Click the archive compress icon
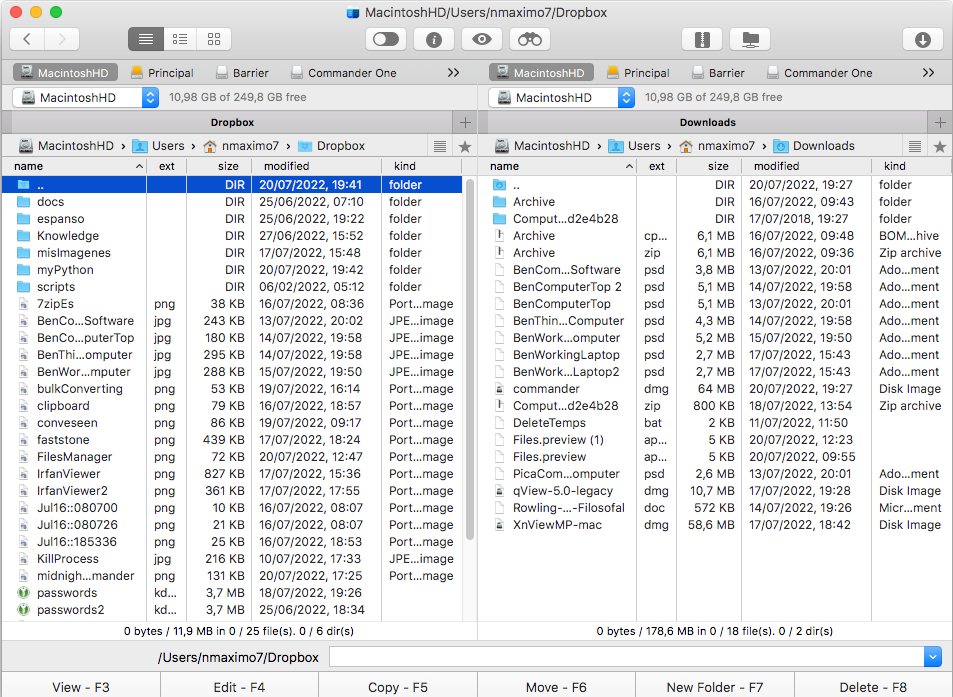 tap(701, 39)
